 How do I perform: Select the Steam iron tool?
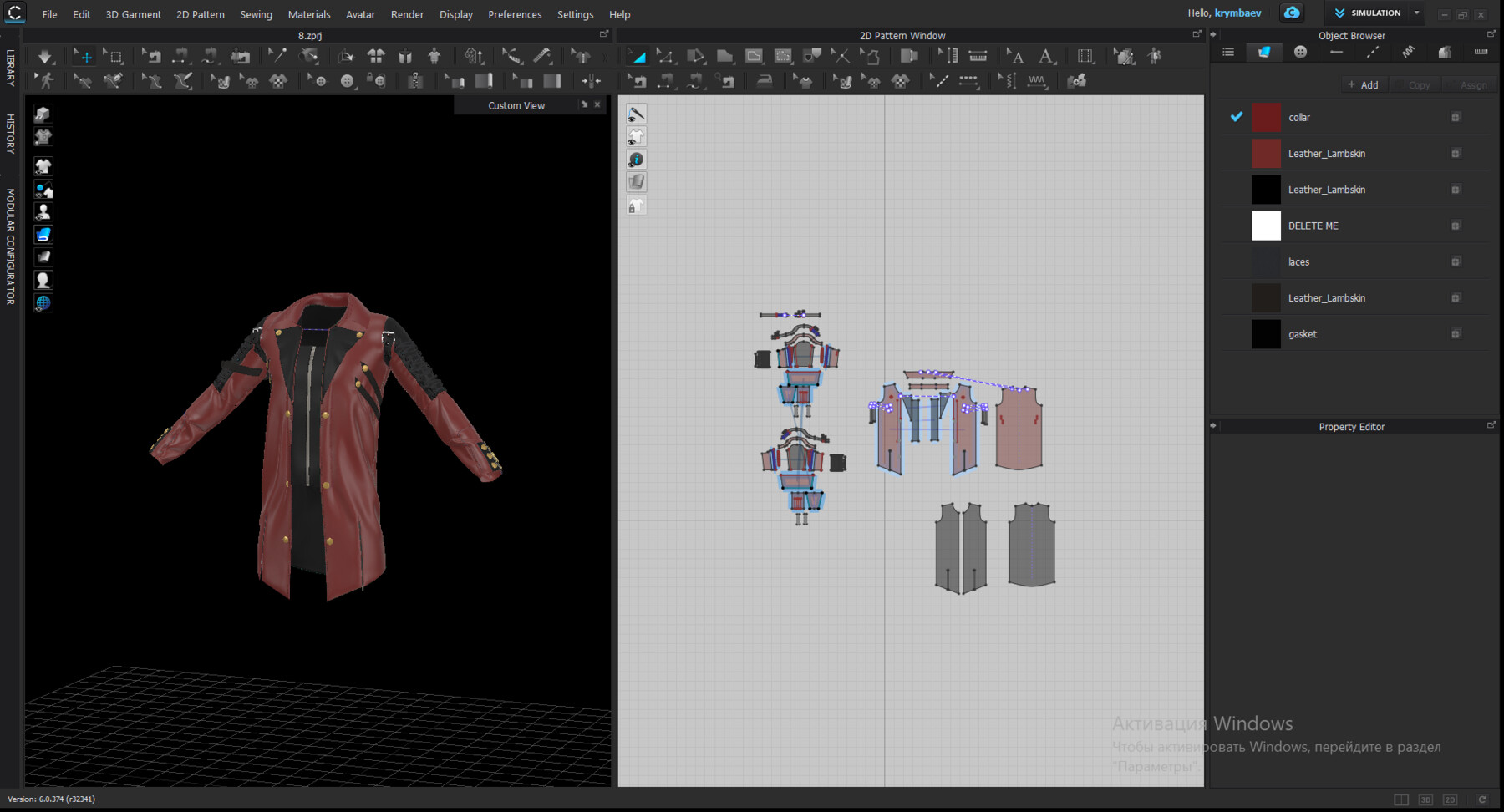tap(764, 81)
